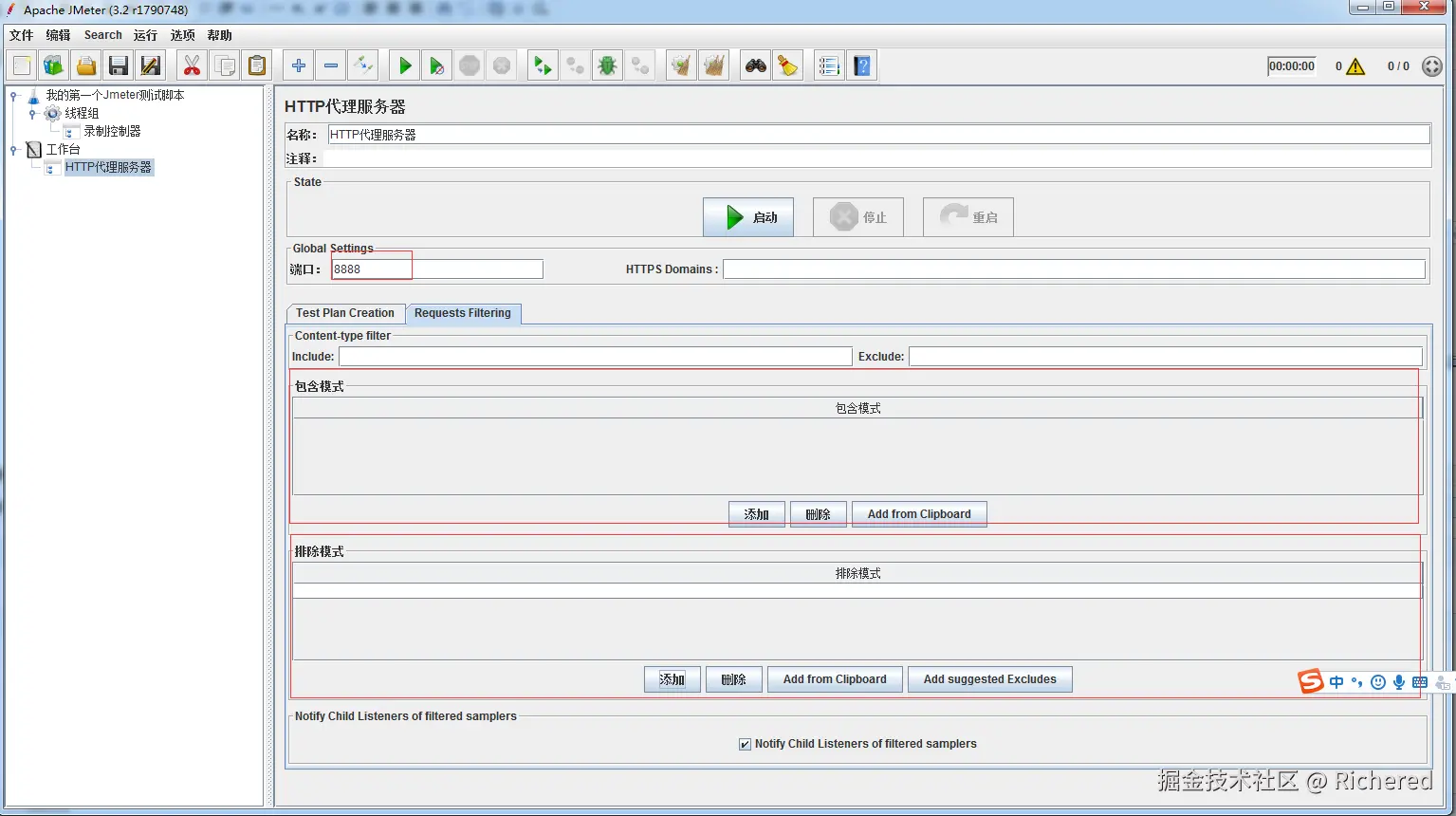Click the Open file folder icon
1456x816 pixels.
click(x=86, y=65)
